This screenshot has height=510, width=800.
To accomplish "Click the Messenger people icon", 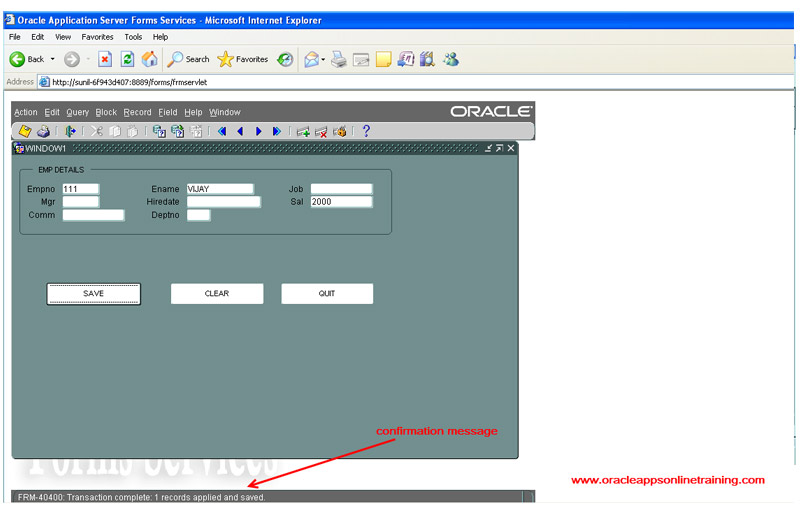I will click(x=451, y=59).
